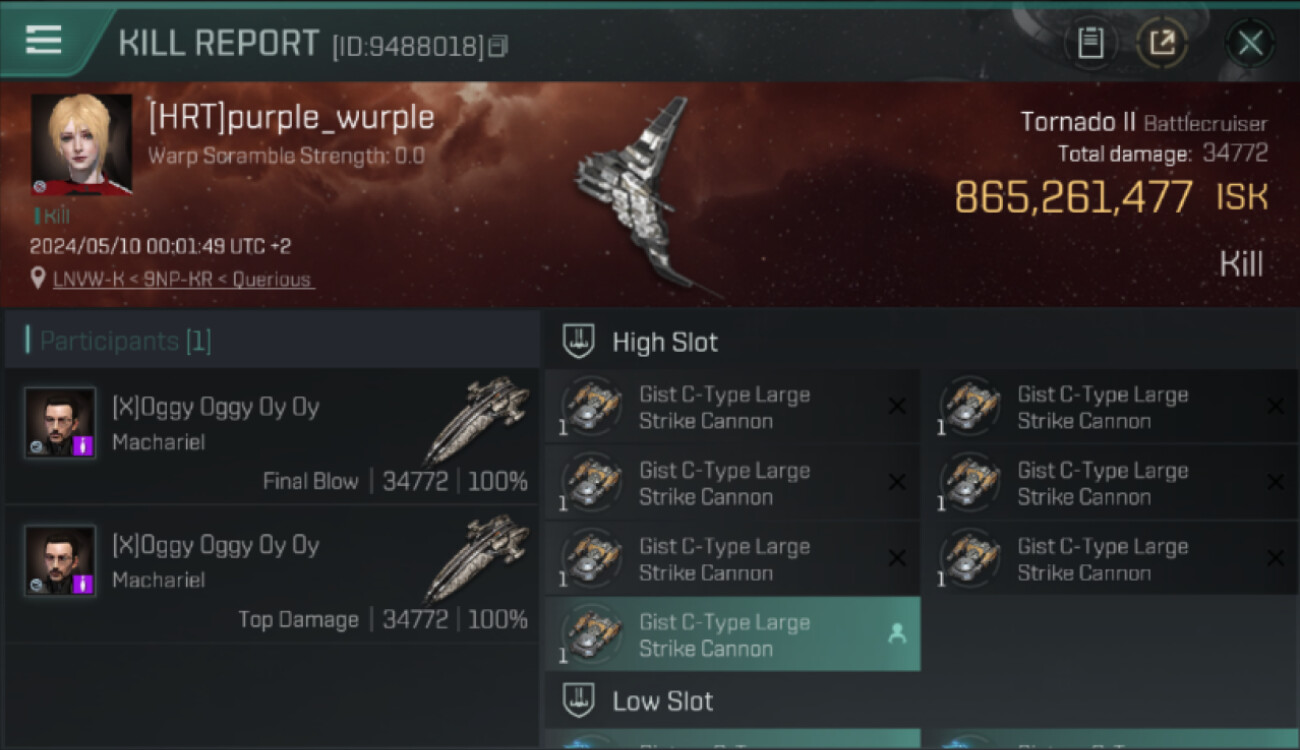Collapse the High Slot section header
Screen dimensions: 1300x750
(921, 341)
